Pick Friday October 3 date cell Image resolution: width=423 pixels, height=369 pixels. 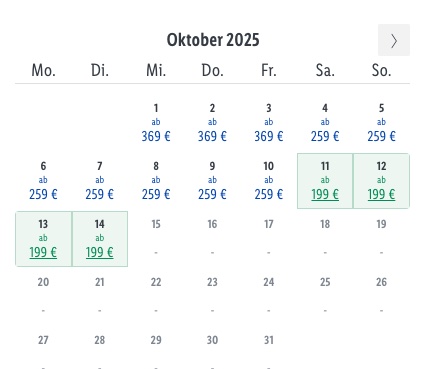pos(269,122)
